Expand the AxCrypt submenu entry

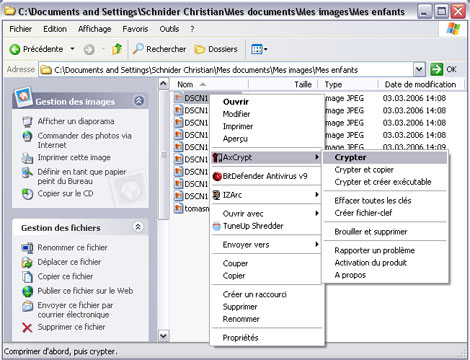point(267,157)
